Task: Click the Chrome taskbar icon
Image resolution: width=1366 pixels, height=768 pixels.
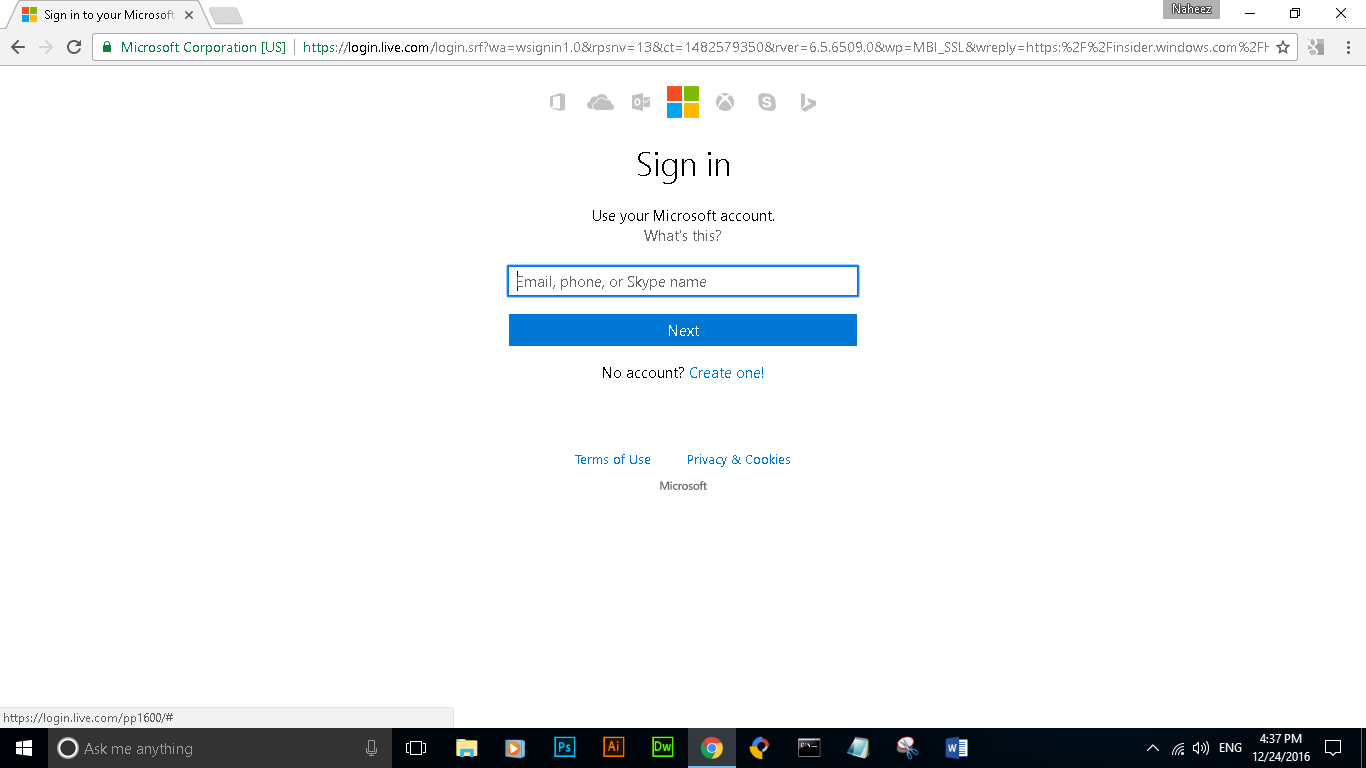Action: 711,748
